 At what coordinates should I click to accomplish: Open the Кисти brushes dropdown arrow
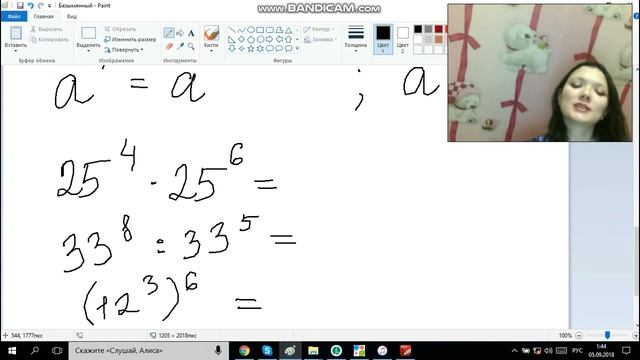coord(211,51)
